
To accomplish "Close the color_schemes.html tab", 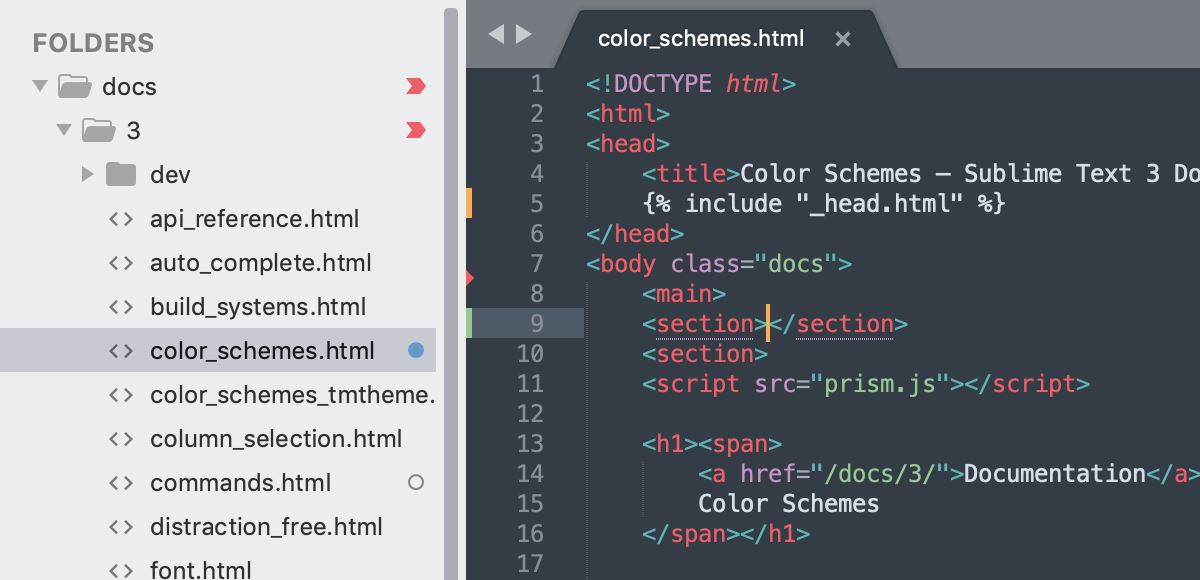I will pyautogui.click(x=842, y=39).
